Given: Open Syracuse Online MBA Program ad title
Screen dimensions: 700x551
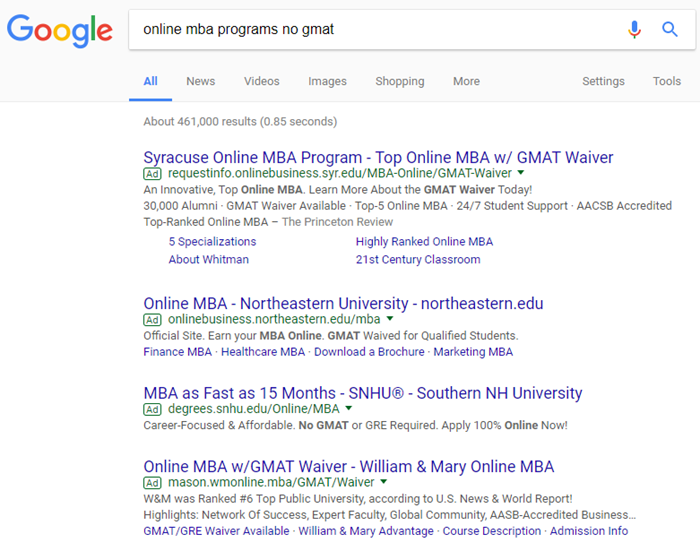Looking at the screenshot, I should pyautogui.click(x=378, y=158).
